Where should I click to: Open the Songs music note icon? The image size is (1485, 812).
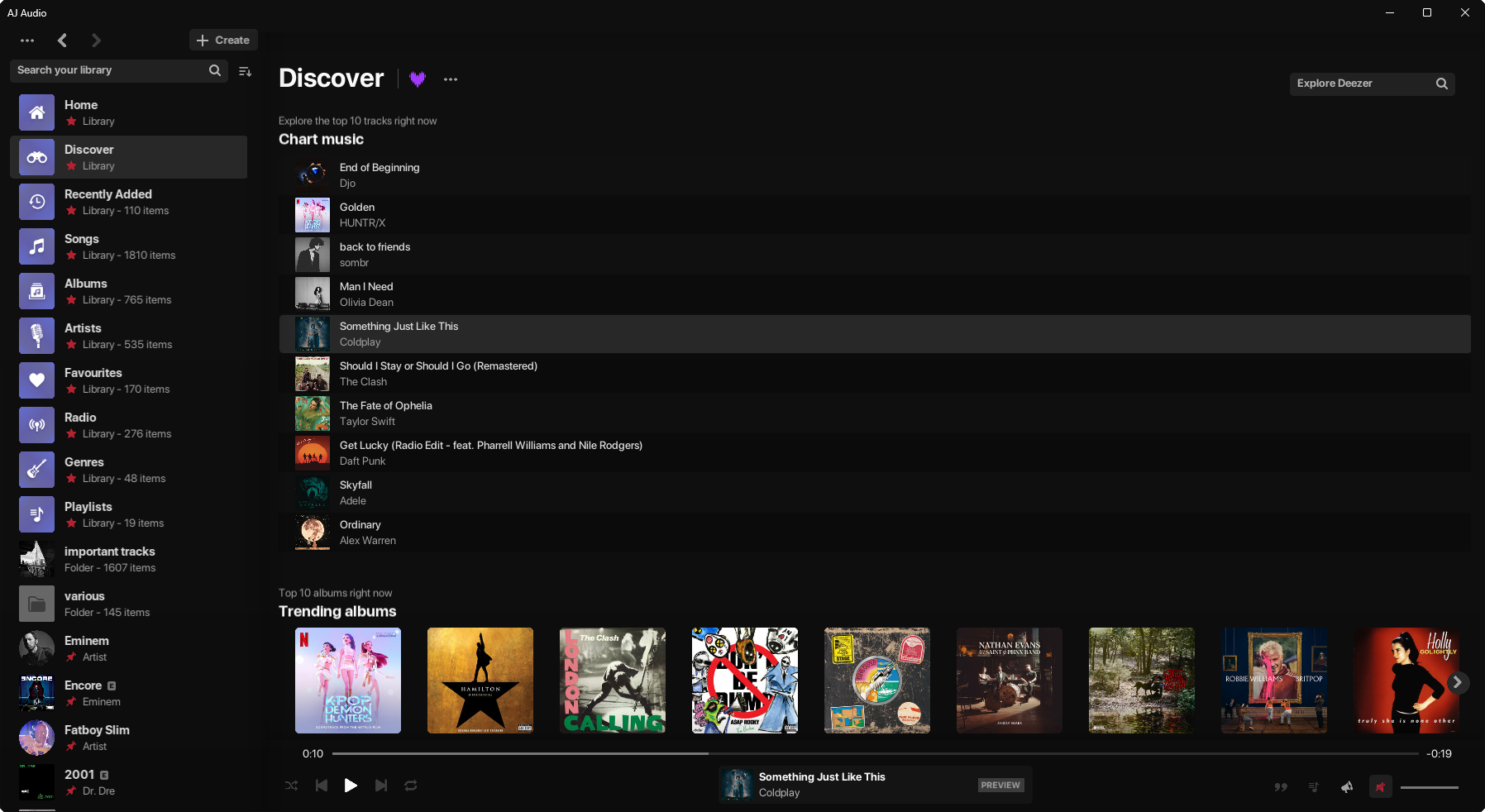pyautogui.click(x=37, y=246)
